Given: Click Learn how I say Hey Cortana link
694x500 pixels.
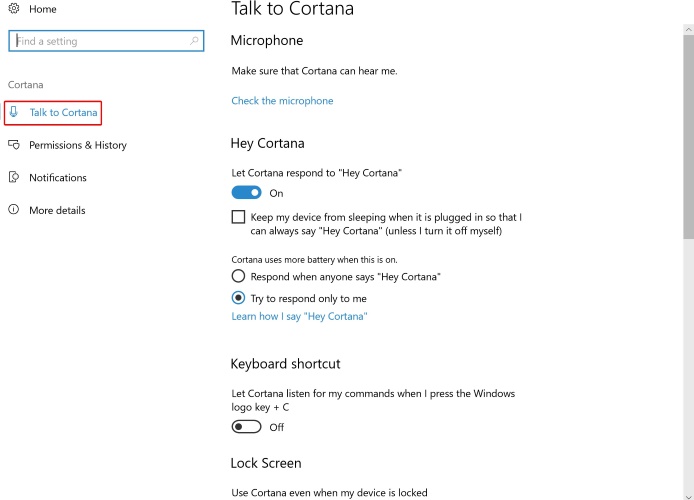Looking at the screenshot, I should [x=300, y=316].
